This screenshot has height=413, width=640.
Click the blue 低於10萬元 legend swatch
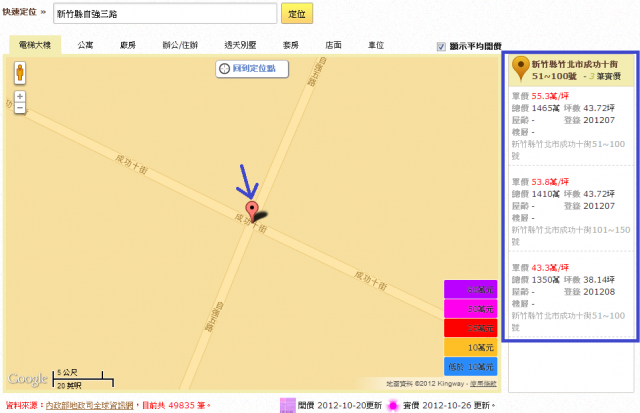(470, 366)
